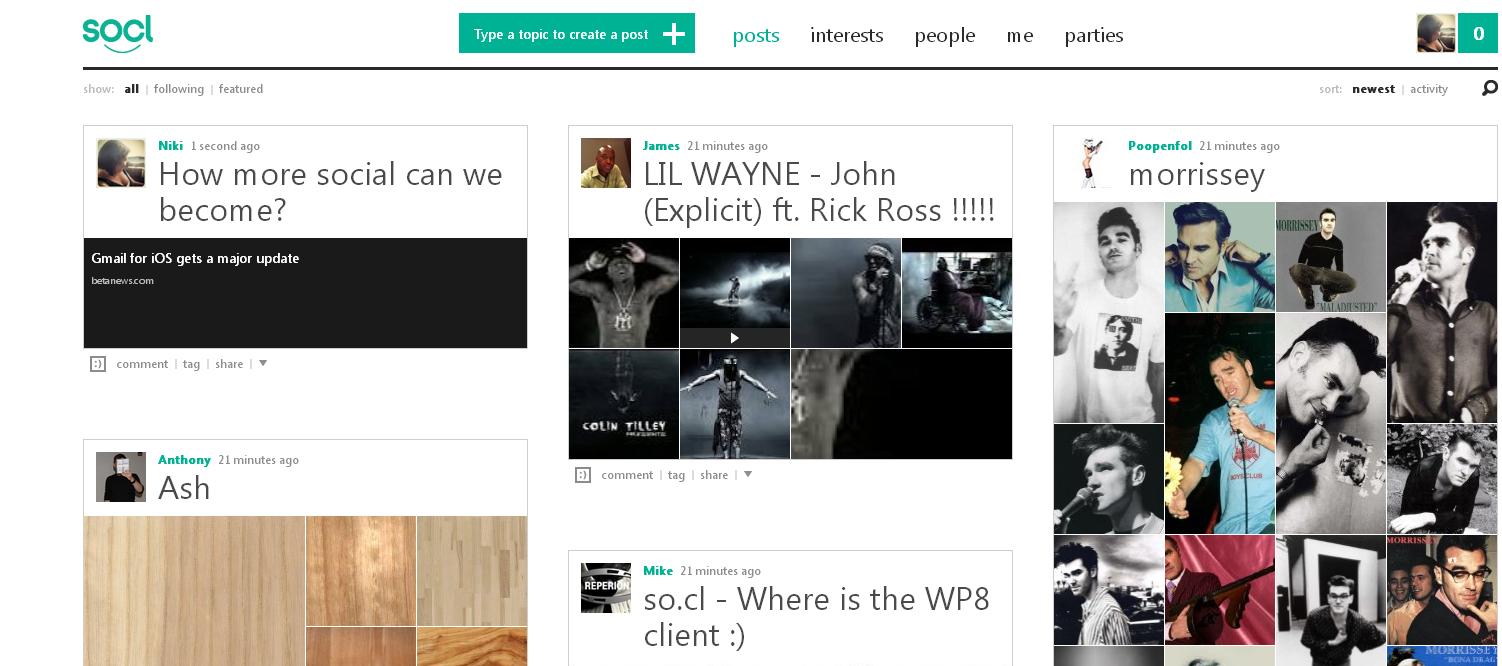
Task: Click the smiley icon under James's post
Action: tap(583, 475)
